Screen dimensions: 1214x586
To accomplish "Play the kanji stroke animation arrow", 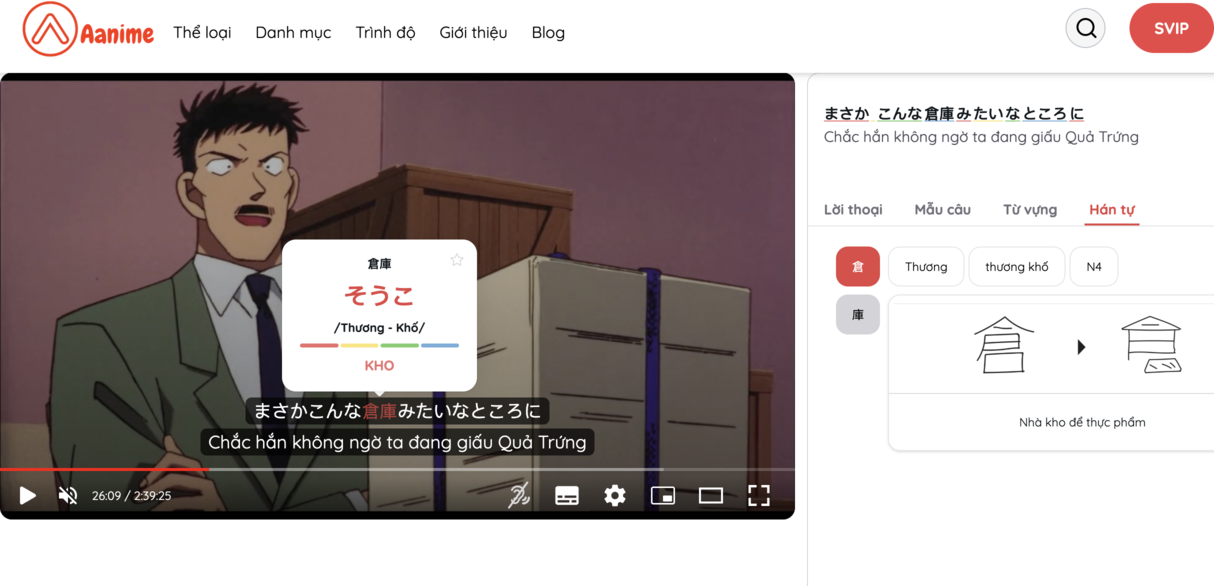I will coord(1081,347).
